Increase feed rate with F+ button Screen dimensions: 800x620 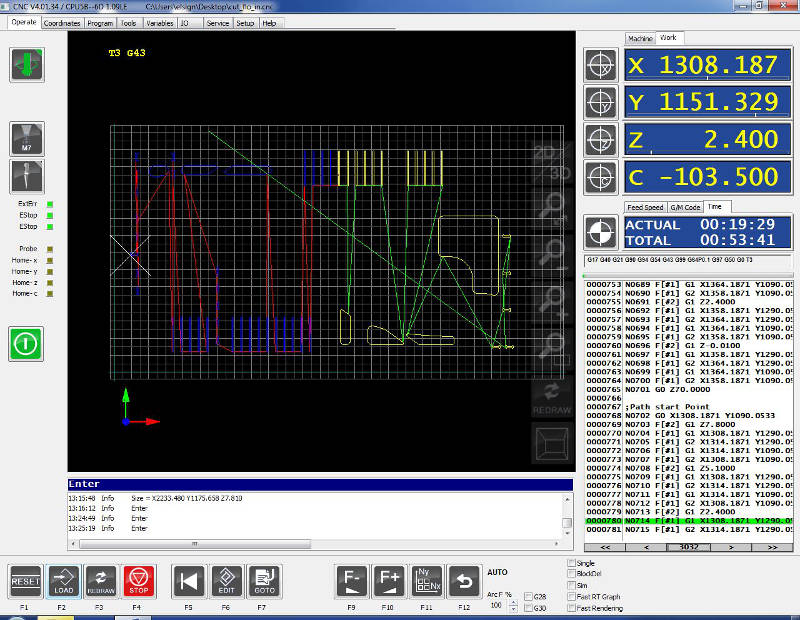coord(388,581)
